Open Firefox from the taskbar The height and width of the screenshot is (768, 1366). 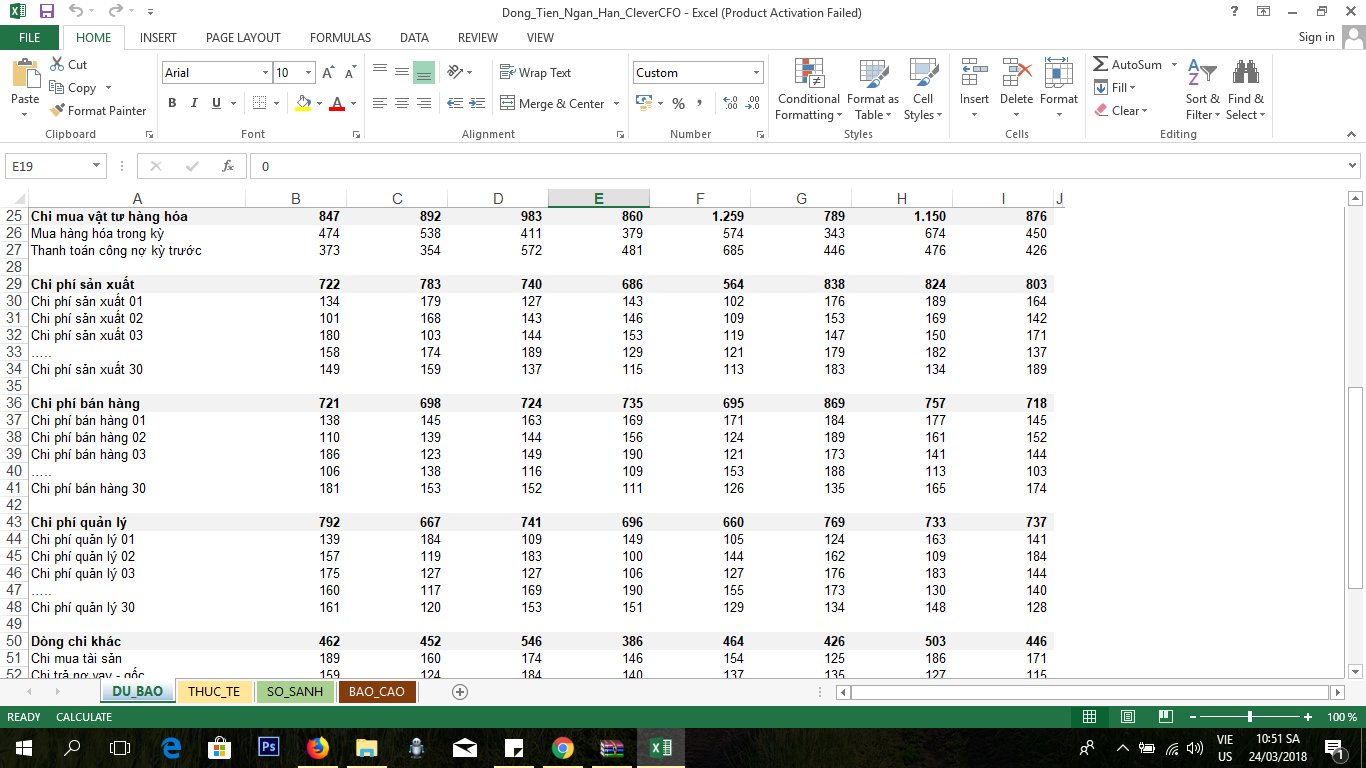coord(317,748)
